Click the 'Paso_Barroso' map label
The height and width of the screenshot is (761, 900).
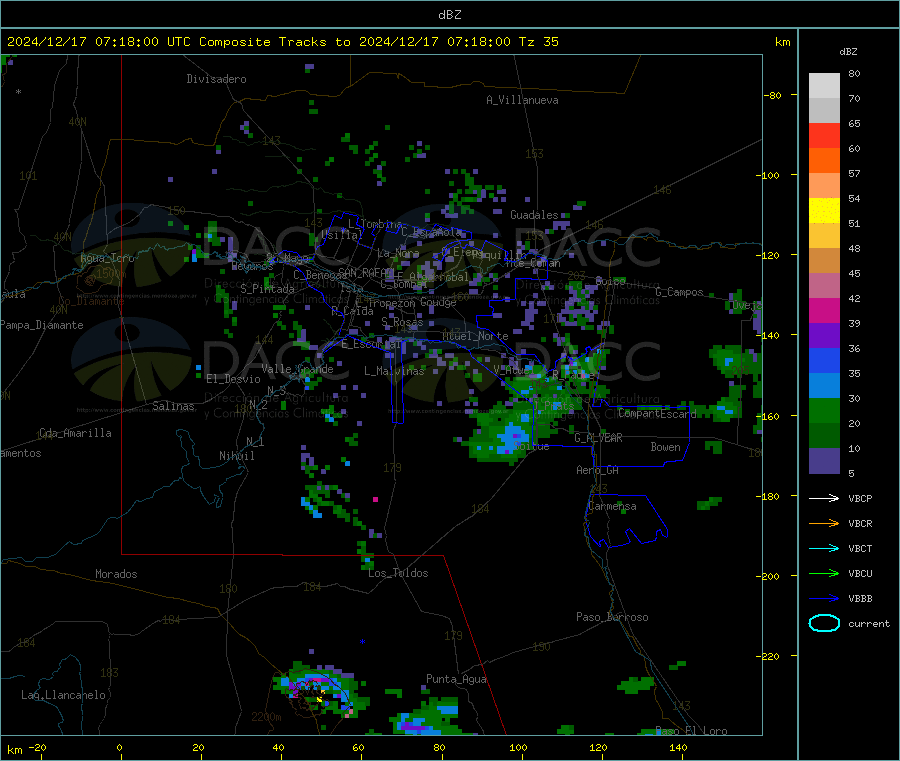tap(612, 617)
